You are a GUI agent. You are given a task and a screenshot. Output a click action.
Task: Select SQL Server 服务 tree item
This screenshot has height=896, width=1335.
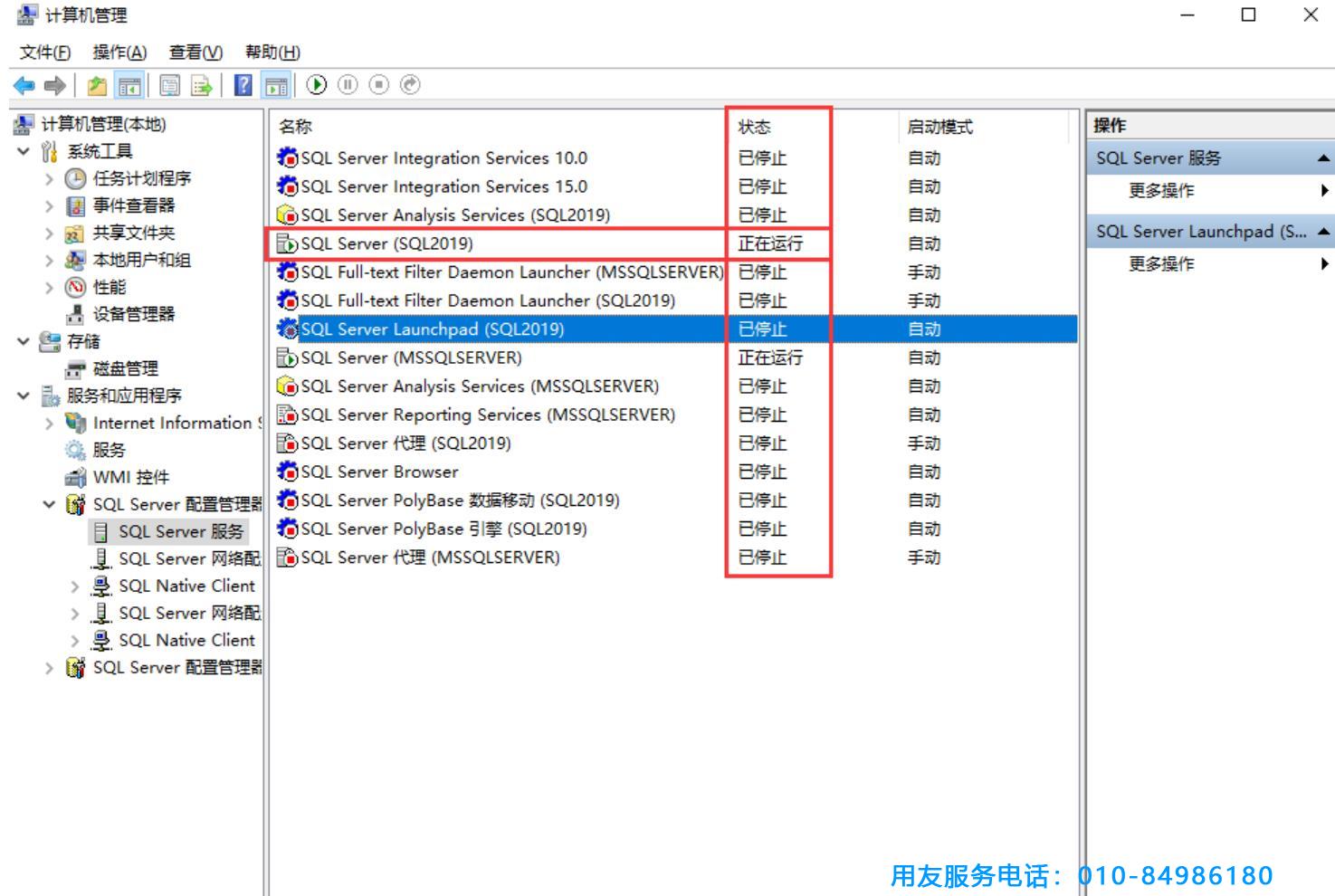click(181, 531)
